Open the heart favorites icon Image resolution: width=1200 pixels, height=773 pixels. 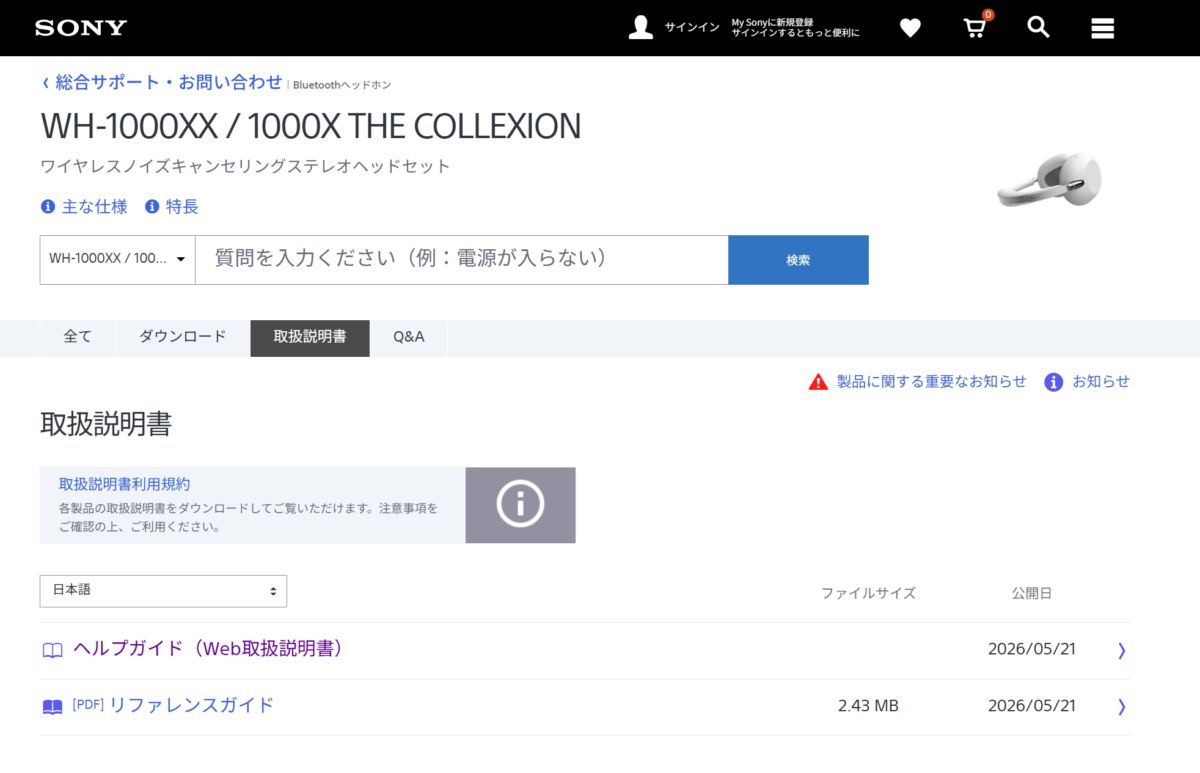tap(910, 28)
